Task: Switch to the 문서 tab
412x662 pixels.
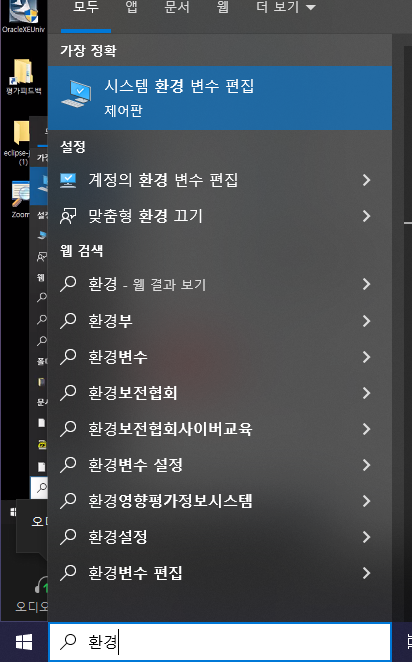Action: pyautogui.click(x=177, y=7)
